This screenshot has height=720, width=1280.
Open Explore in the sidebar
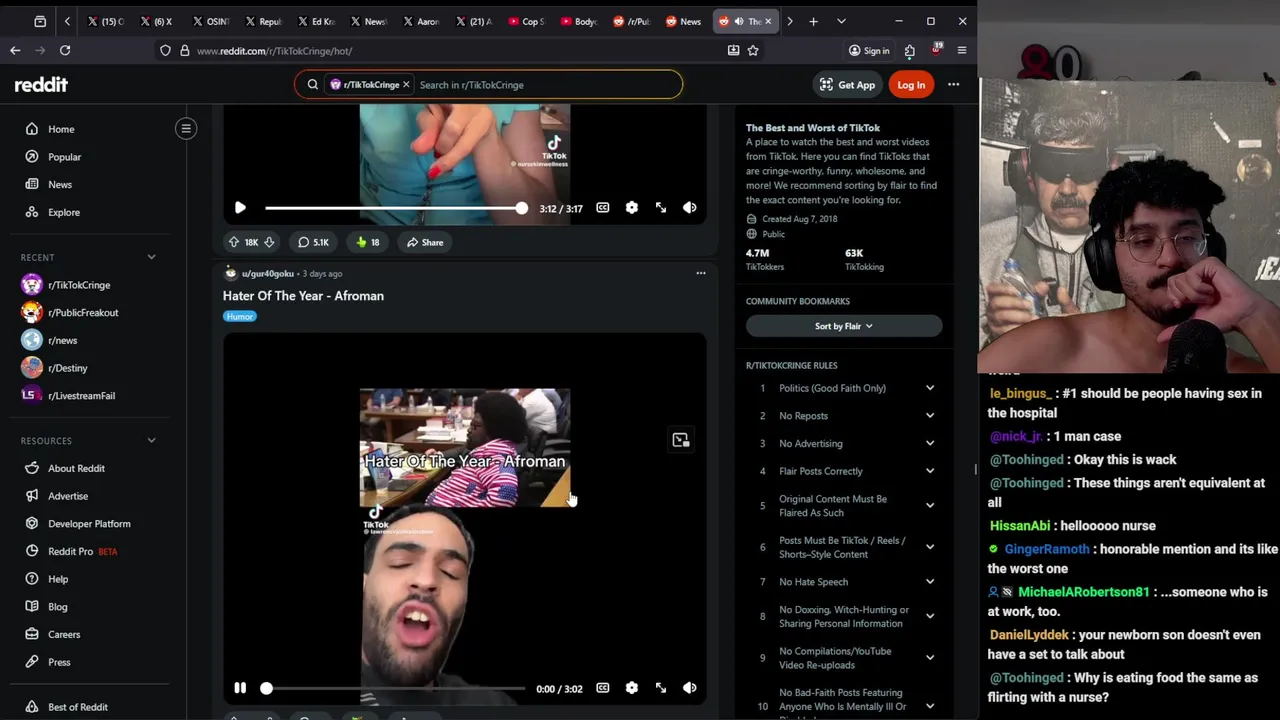tap(64, 212)
